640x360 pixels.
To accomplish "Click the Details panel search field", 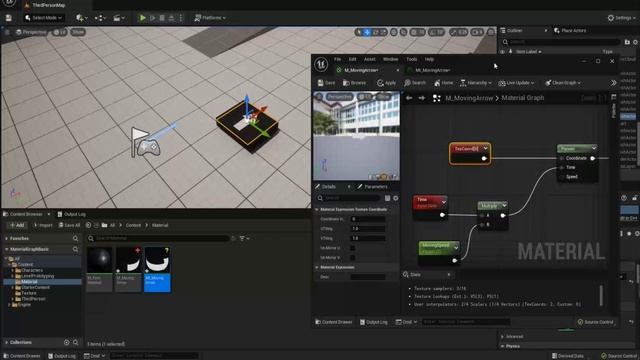I will [x=349, y=198].
